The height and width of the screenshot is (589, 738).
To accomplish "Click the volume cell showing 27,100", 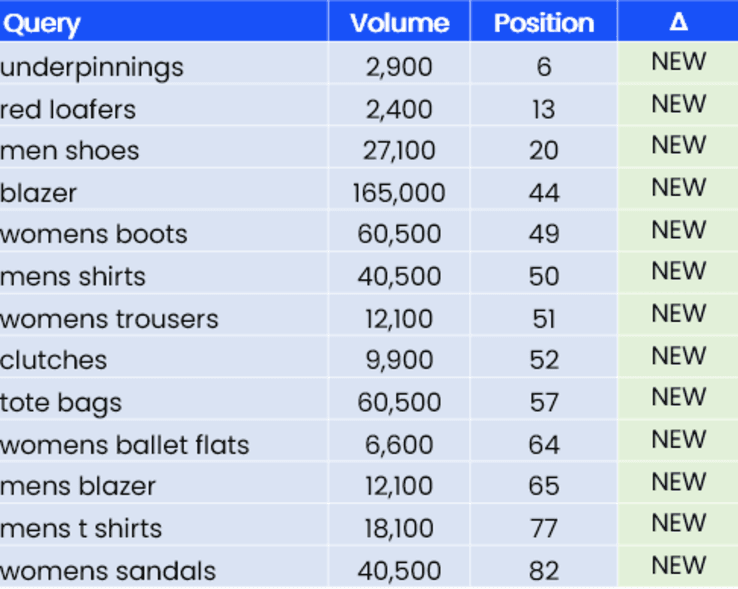I will 399,151.
